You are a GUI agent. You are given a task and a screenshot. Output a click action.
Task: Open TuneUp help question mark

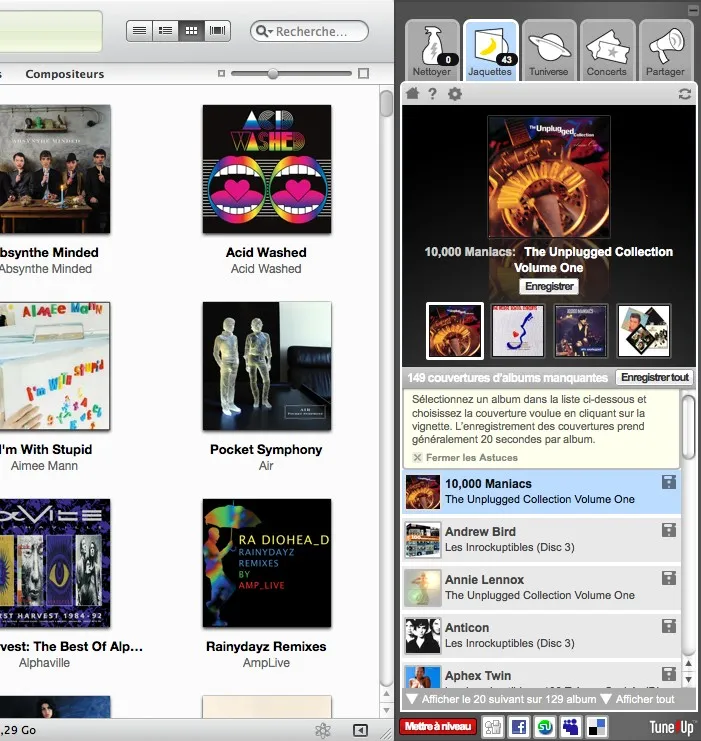pos(432,94)
